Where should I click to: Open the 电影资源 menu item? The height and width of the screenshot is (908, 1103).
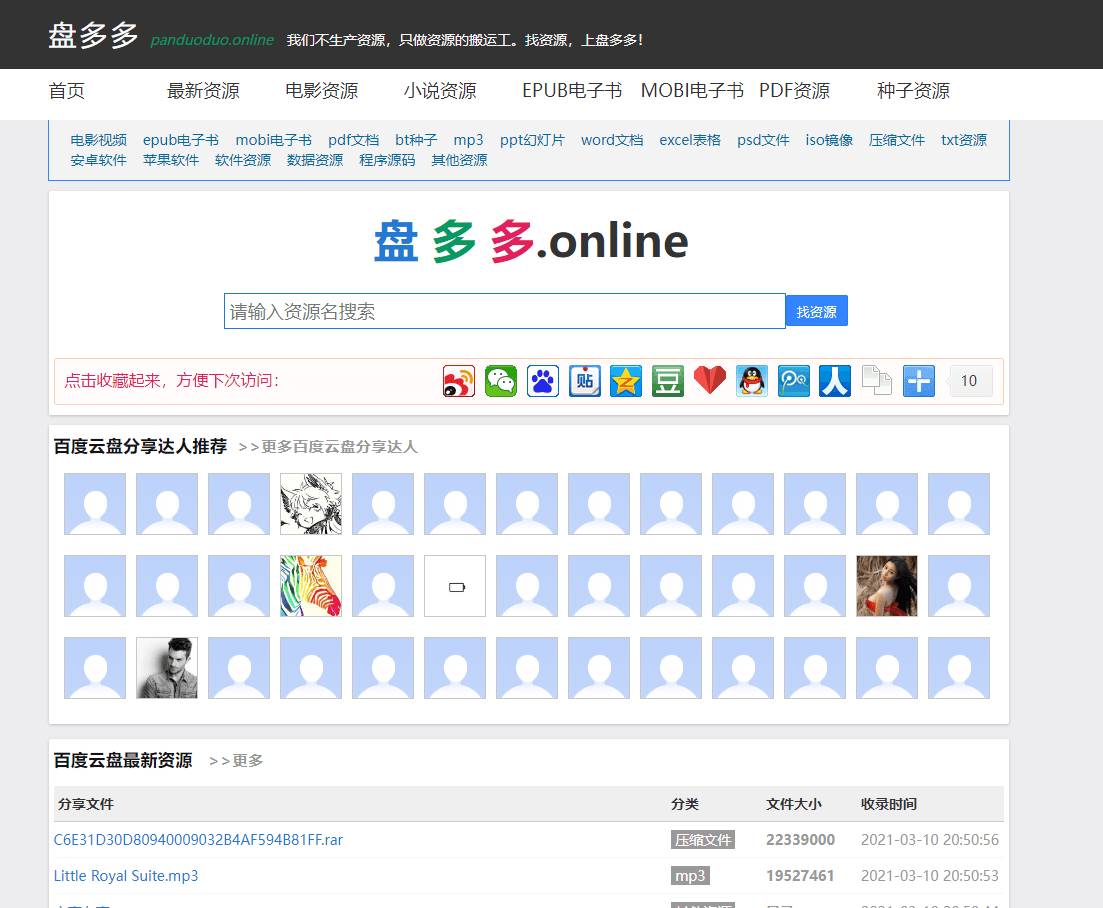click(321, 92)
